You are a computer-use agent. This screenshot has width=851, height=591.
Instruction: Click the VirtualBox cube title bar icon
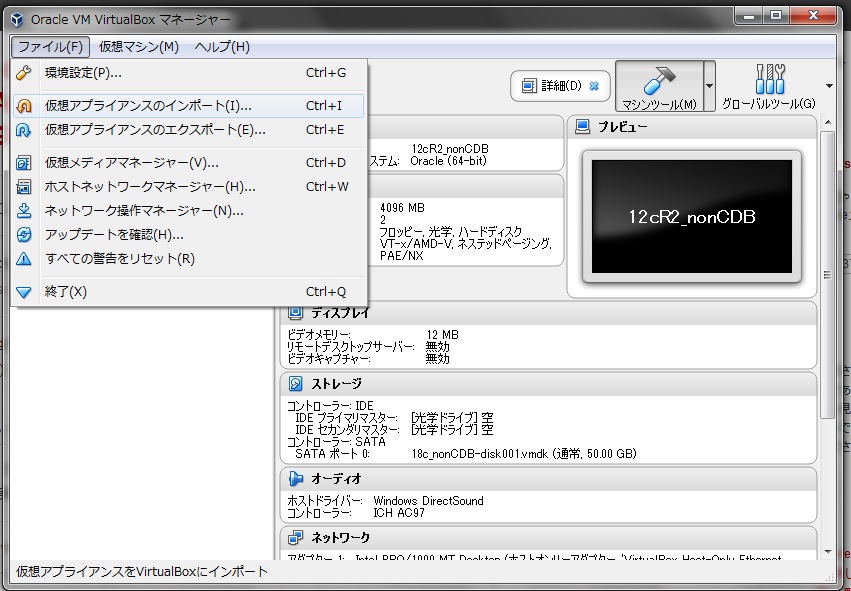17,20
